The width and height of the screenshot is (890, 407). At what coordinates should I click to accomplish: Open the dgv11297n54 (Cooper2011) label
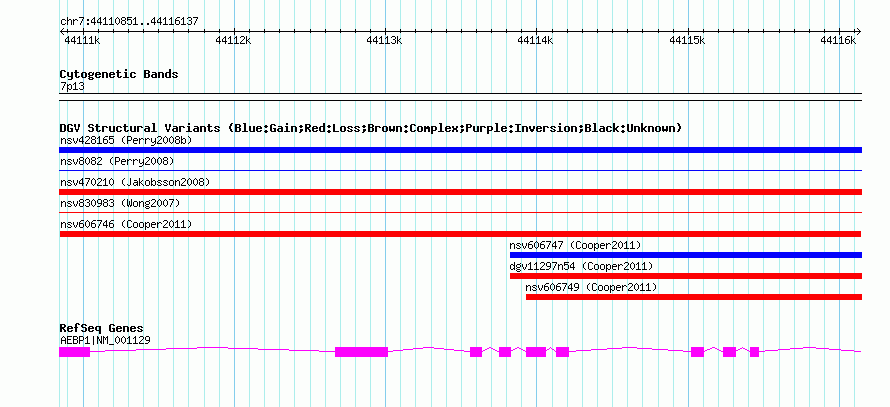[x=581, y=266]
